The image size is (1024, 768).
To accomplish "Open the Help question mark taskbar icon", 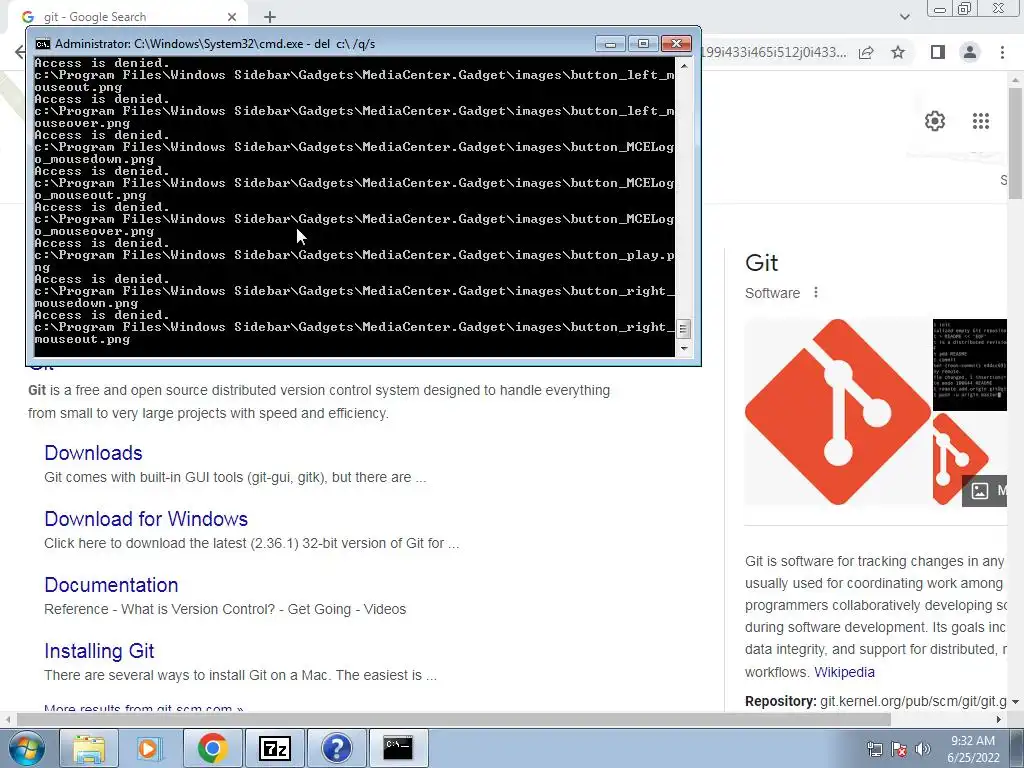I will coord(336,748).
